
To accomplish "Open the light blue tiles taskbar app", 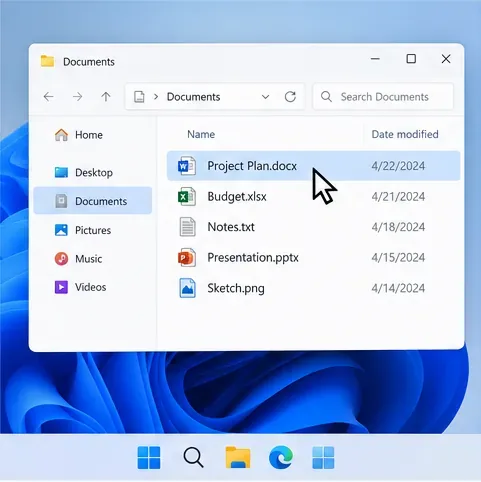I will pos(323,458).
